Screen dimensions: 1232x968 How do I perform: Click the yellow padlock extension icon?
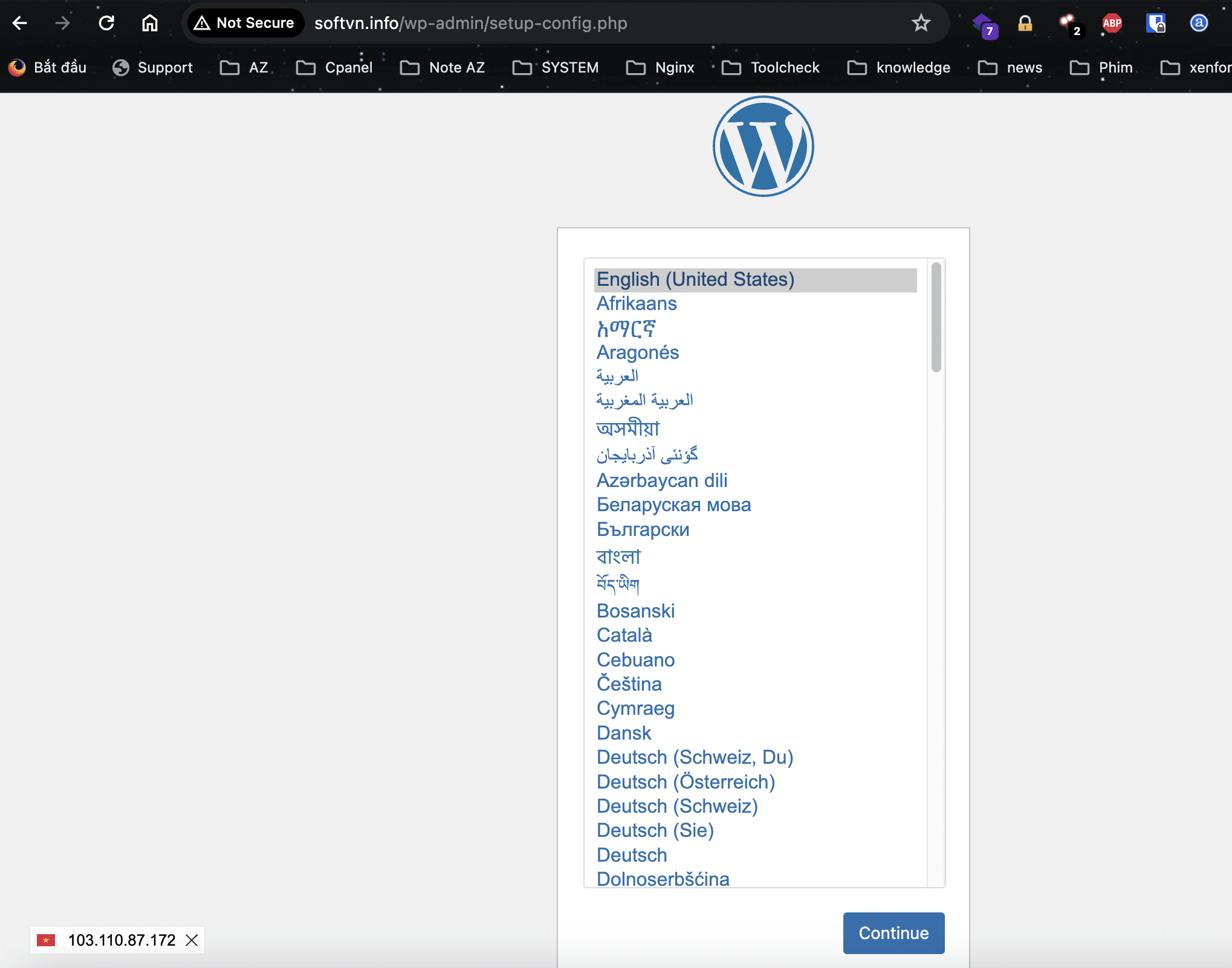(1025, 23)
